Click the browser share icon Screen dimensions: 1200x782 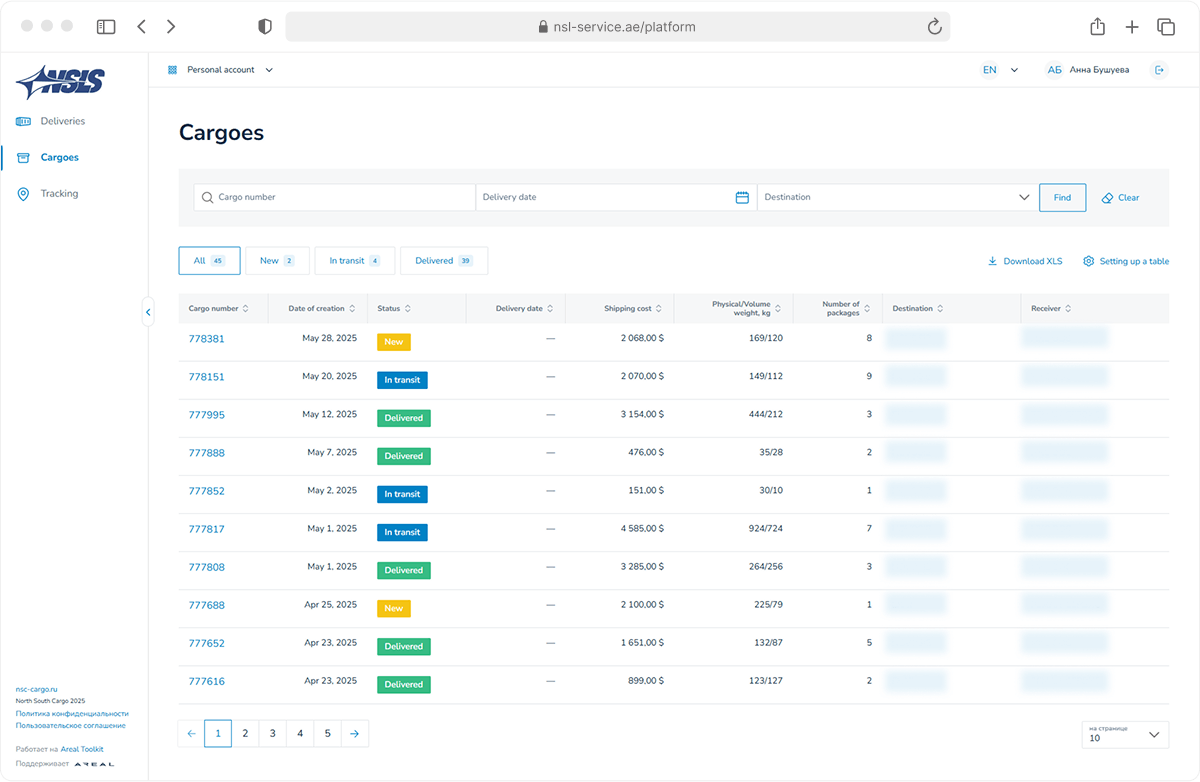(x=1097, y=27)
